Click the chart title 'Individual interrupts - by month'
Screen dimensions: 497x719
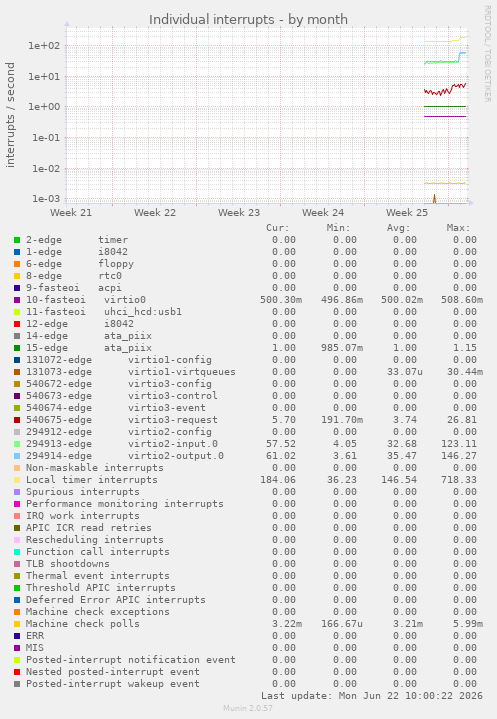tap(248, 20)
